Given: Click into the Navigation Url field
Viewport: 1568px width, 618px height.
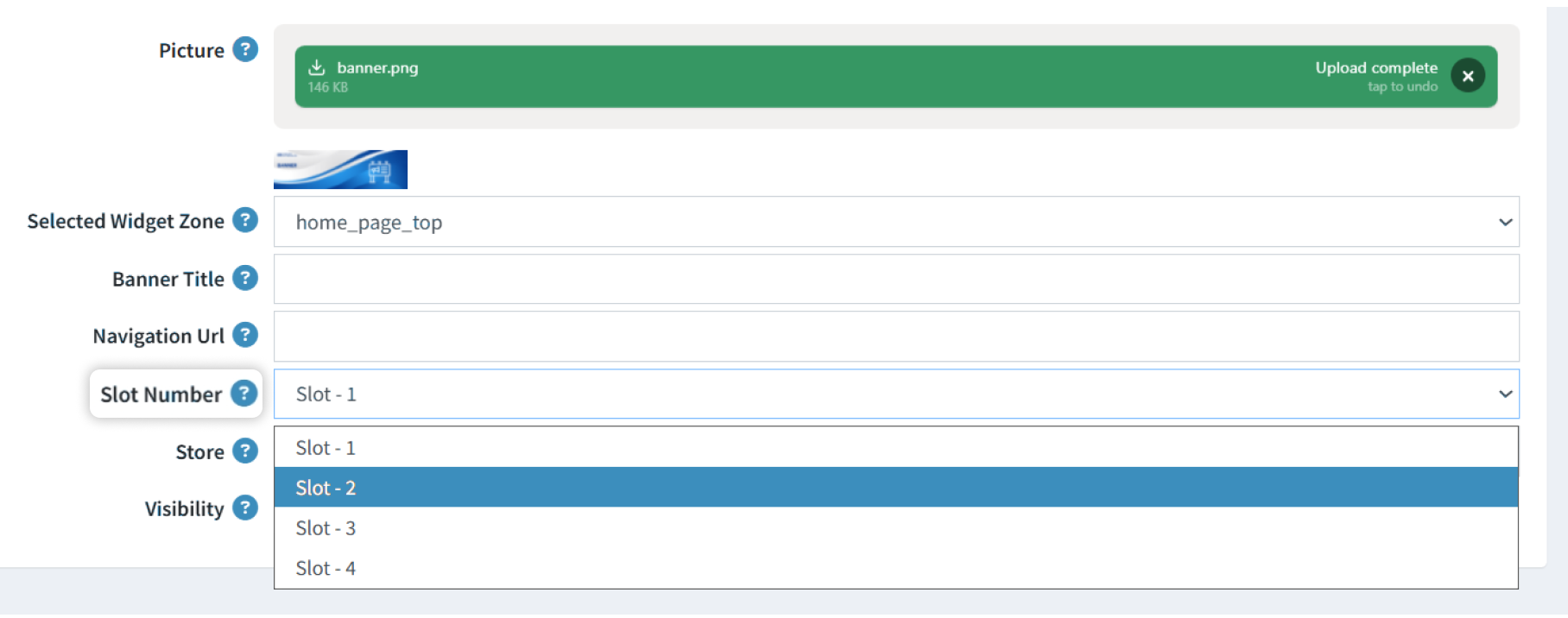Looking at the screenshot, I should tap(896, 337).
